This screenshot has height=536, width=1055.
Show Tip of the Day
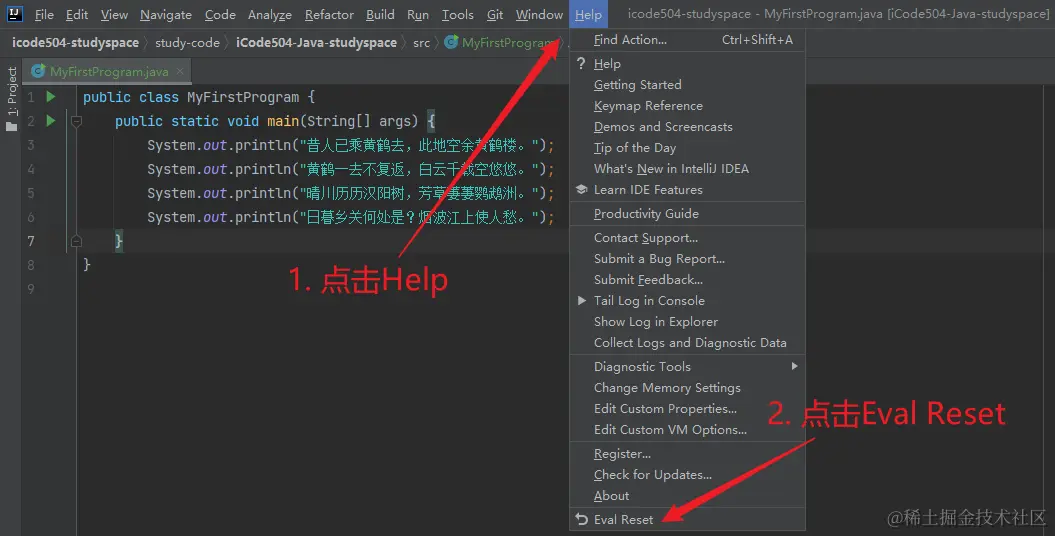tap(688, 147)
